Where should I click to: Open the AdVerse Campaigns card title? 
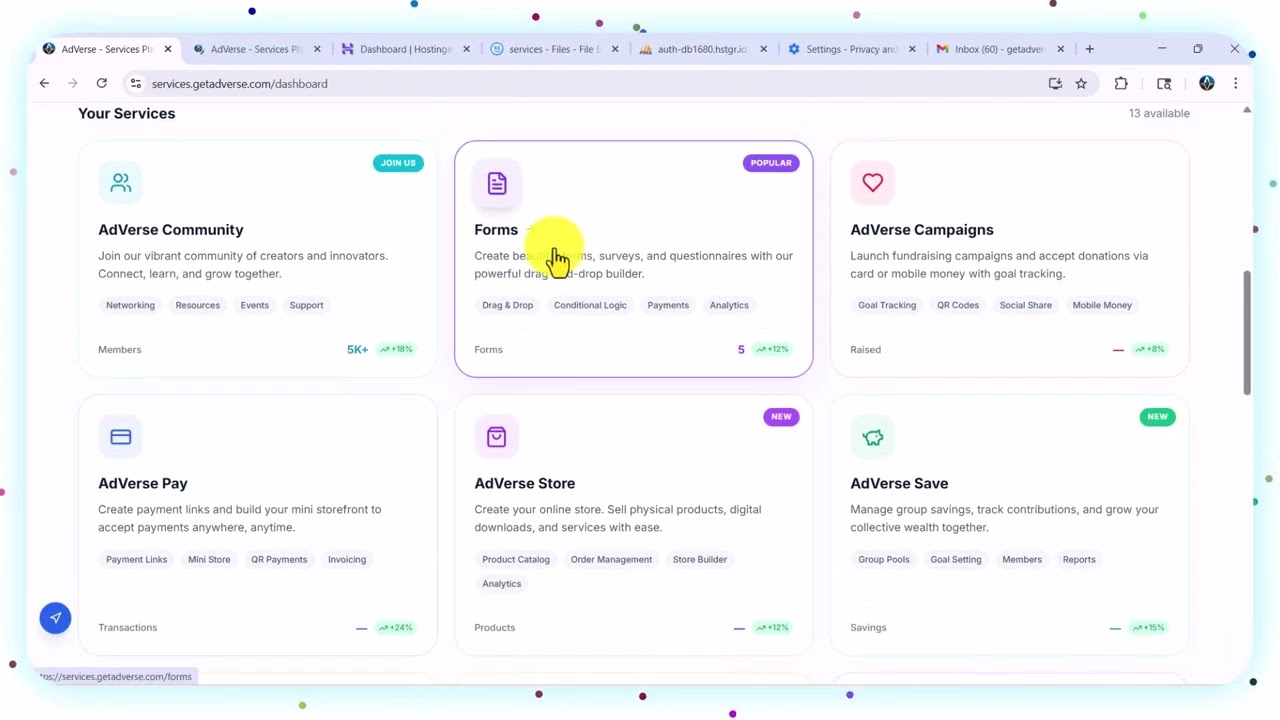click(x=922, y=230)
